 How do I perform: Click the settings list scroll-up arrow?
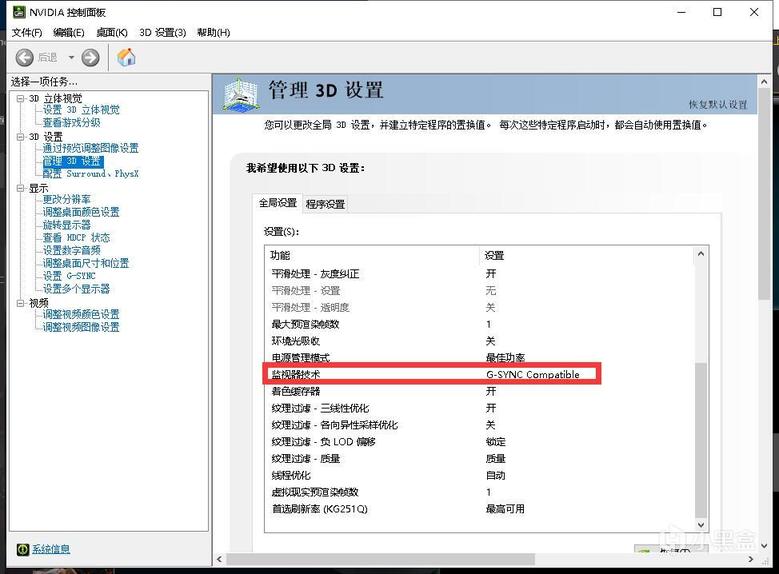[701, 254]
